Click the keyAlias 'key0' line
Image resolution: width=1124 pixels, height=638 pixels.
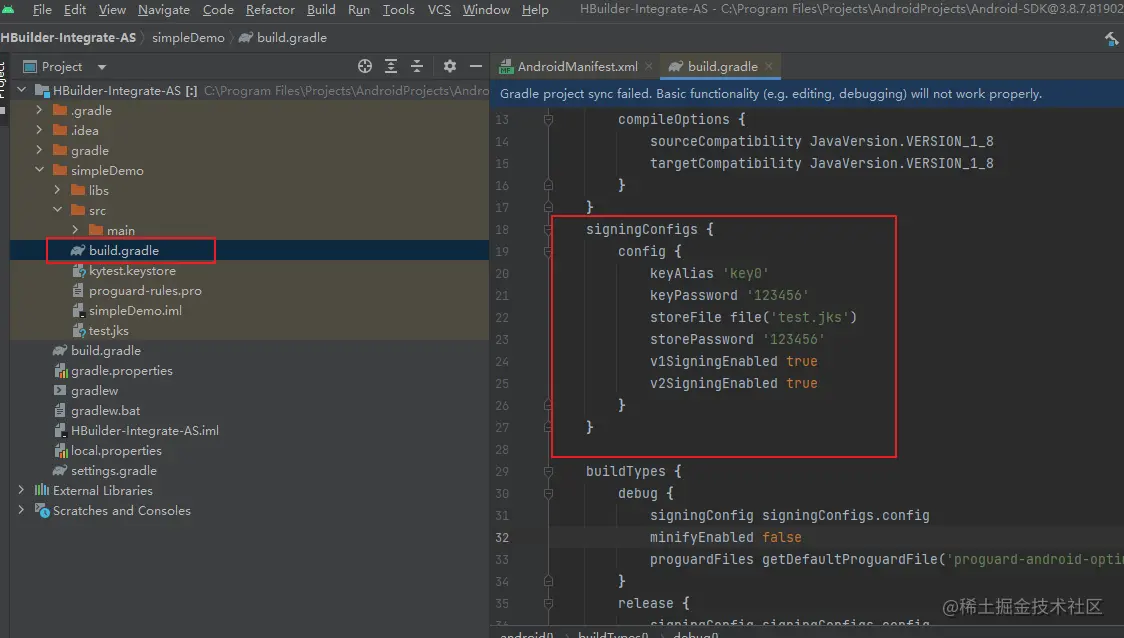click(709, 273)
